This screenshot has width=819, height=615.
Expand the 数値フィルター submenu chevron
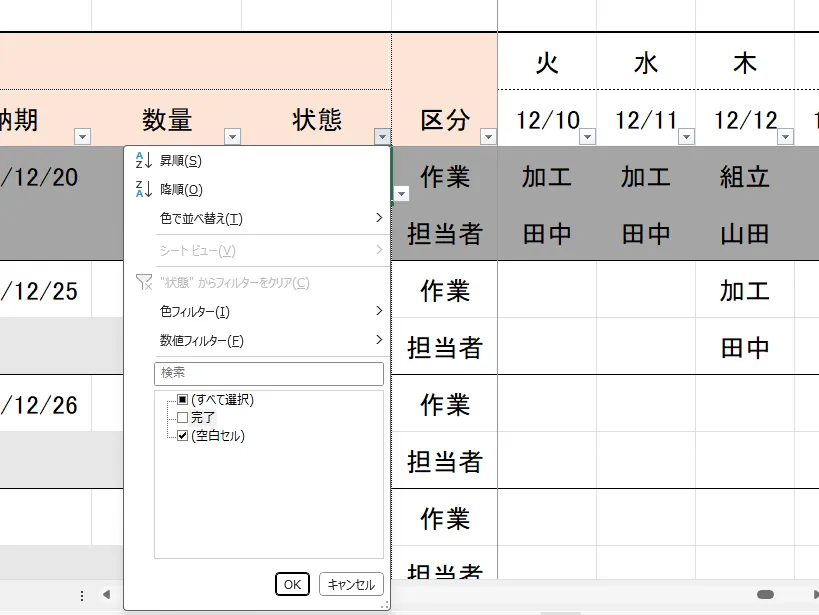click(x=378, y=339)
